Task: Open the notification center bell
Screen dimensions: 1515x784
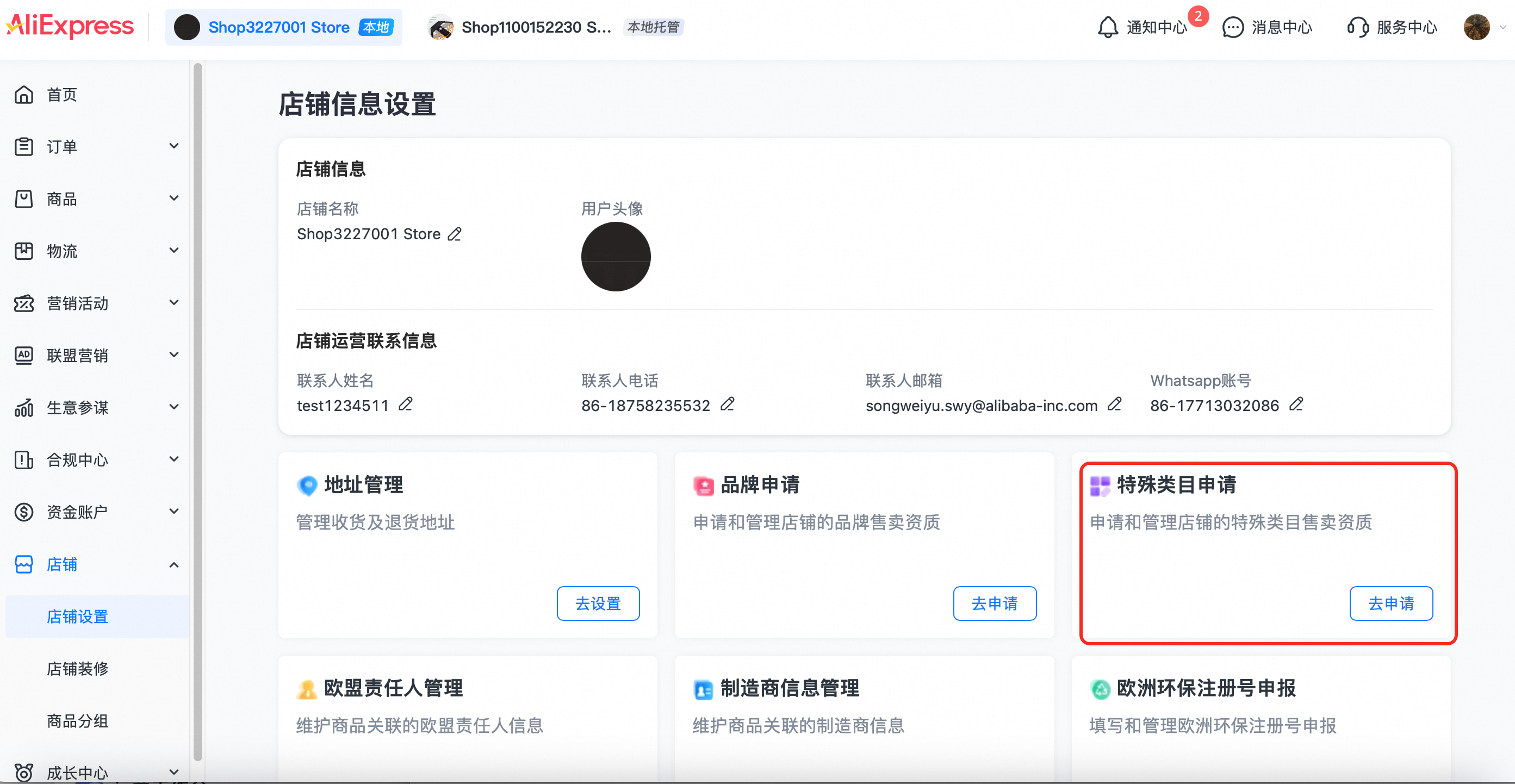Action: coord(1108,27)
